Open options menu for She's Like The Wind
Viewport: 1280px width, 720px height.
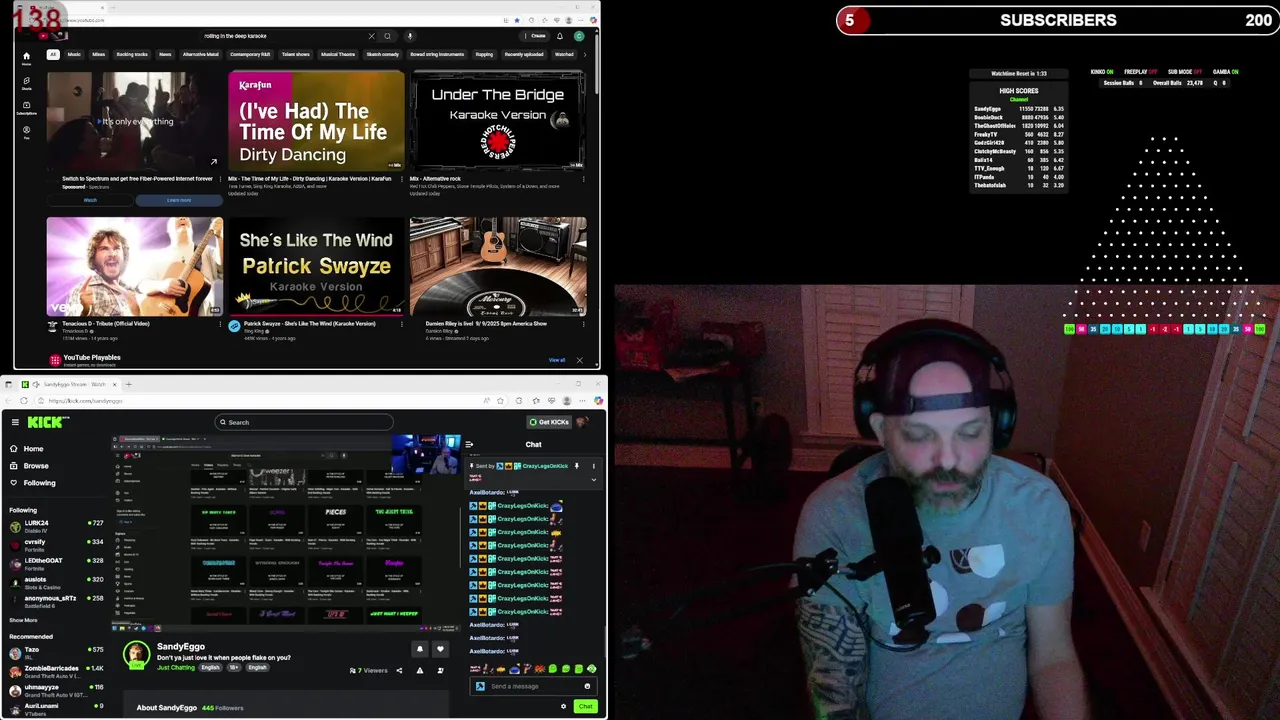(402, 325)
